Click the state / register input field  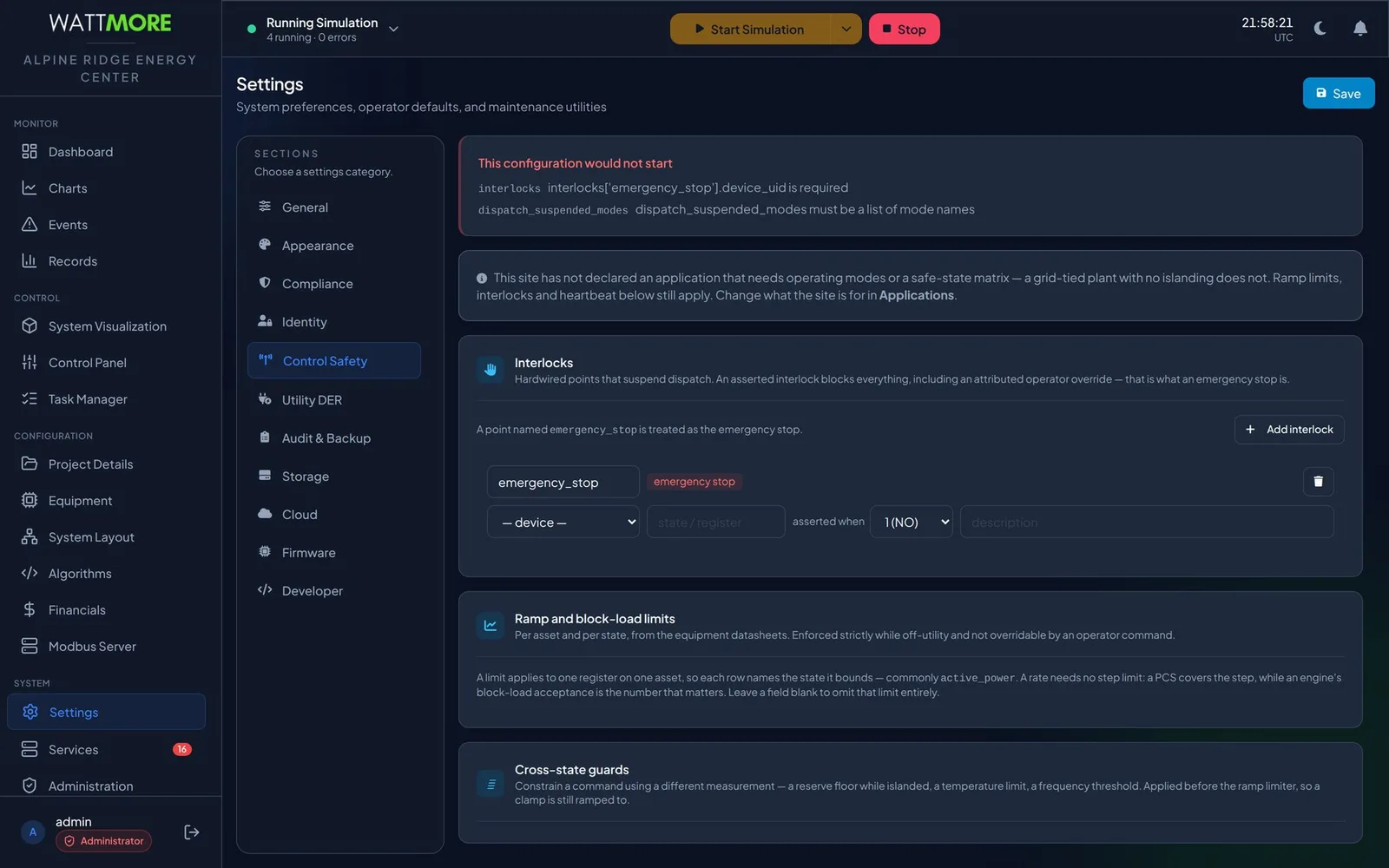click(716, 522)
